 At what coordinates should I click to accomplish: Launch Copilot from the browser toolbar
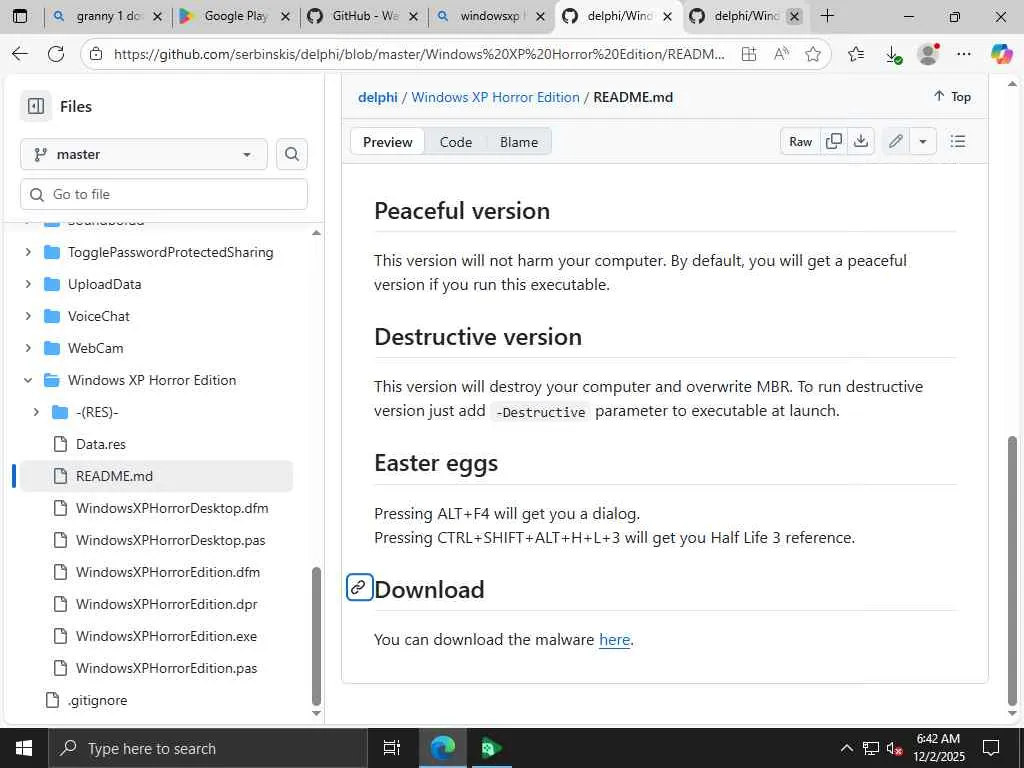[x=1000, y=54]
